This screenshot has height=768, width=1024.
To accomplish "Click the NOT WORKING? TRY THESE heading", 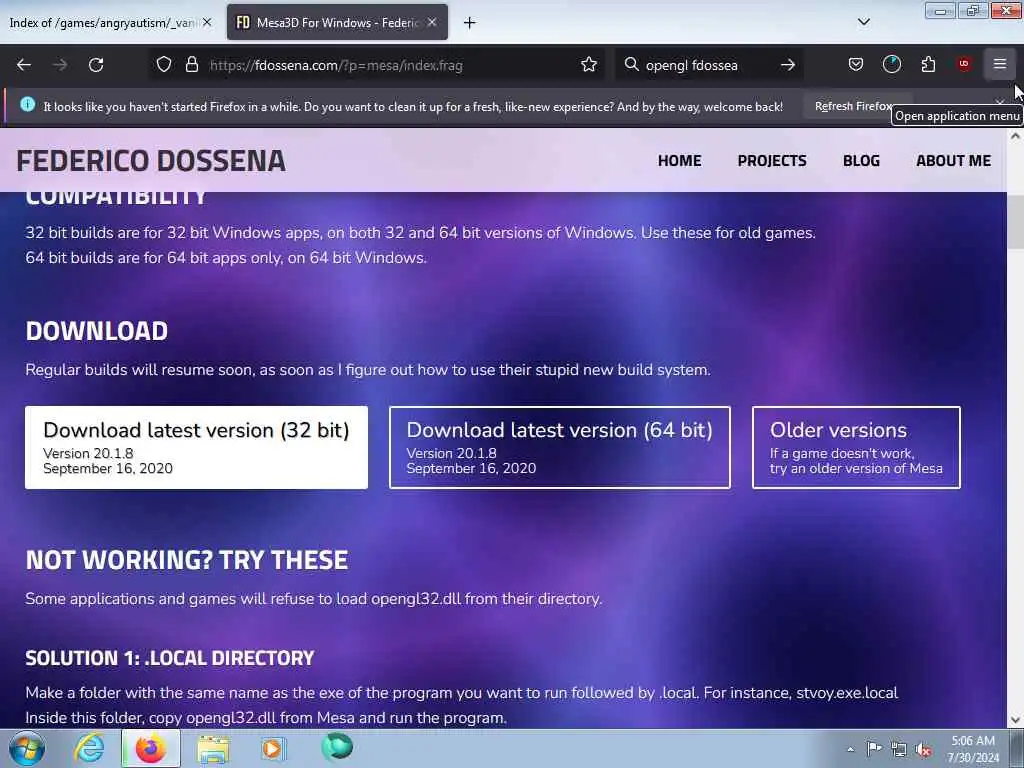I will (187, 560).
